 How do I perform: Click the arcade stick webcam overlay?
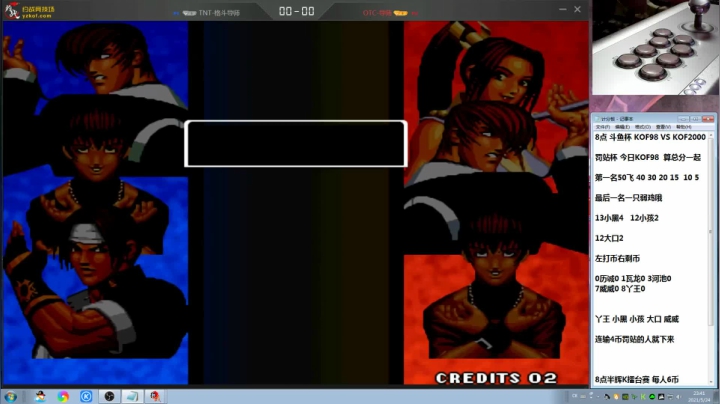655,47
